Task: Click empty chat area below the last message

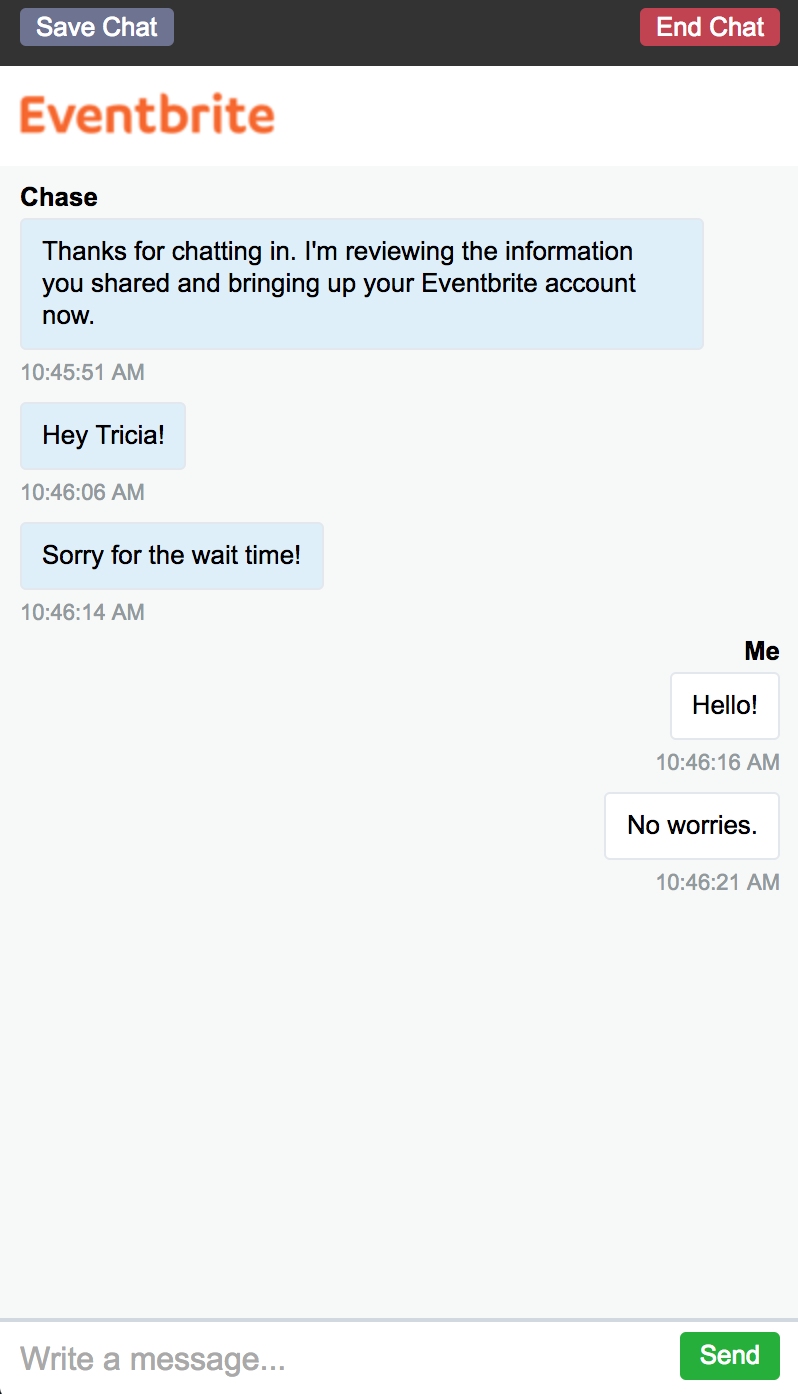Action: (399, 1100)
